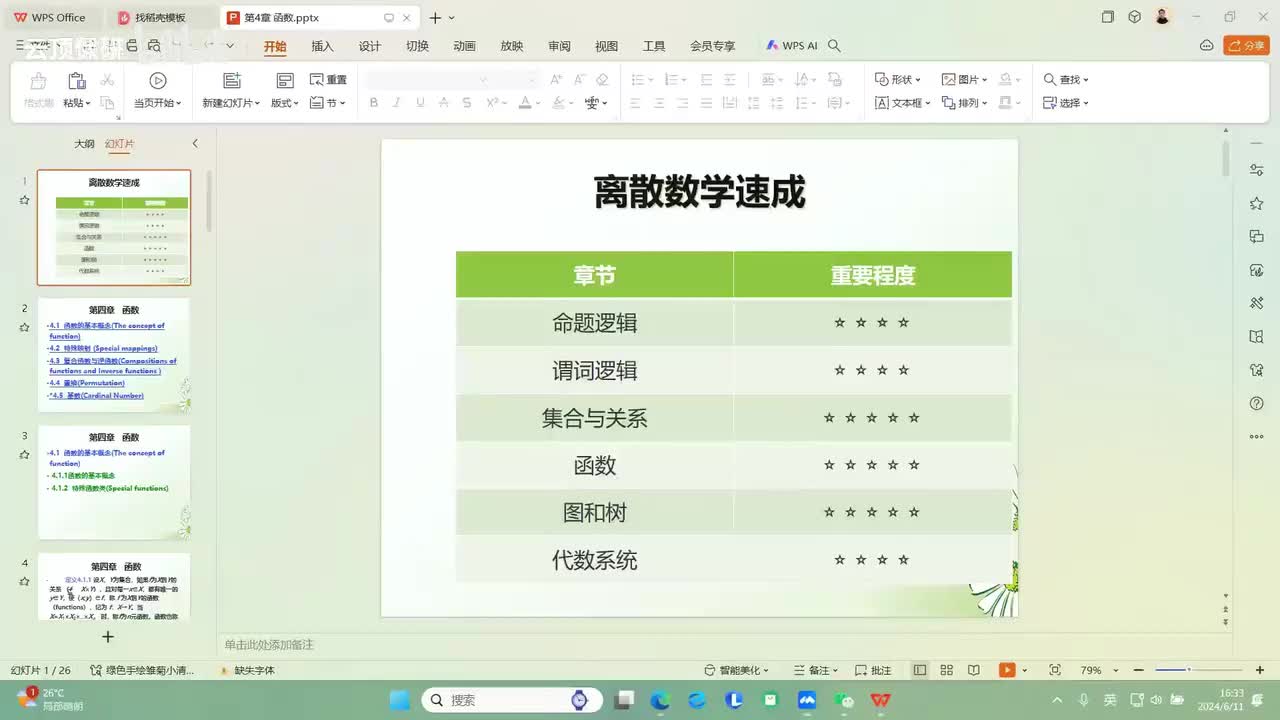Increase font size A+ icon
Image resolution: width=1280 pixels, height=720 pixels.
(556, 80)
